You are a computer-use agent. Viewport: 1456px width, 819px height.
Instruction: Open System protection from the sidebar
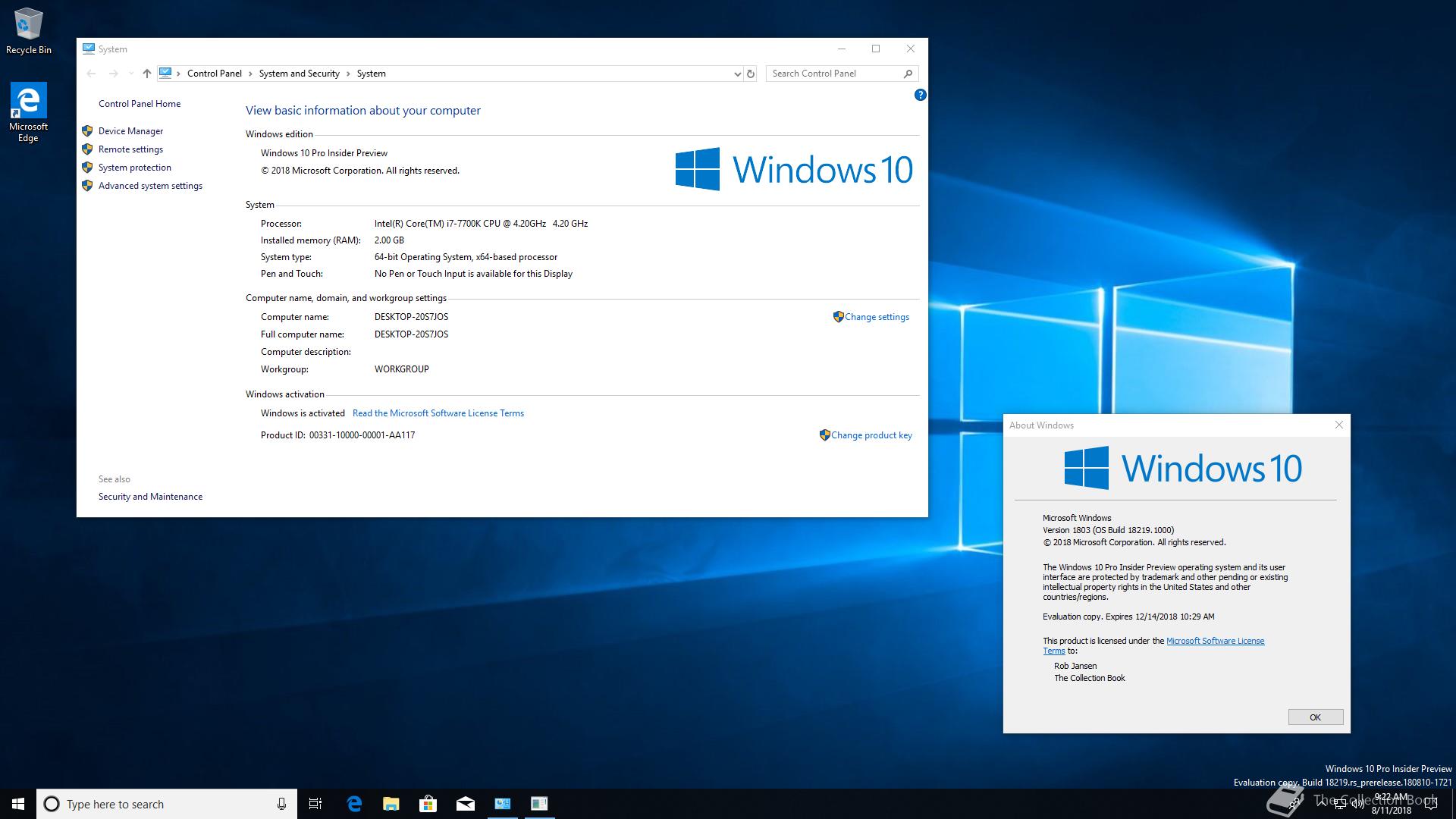coord(135,168)
